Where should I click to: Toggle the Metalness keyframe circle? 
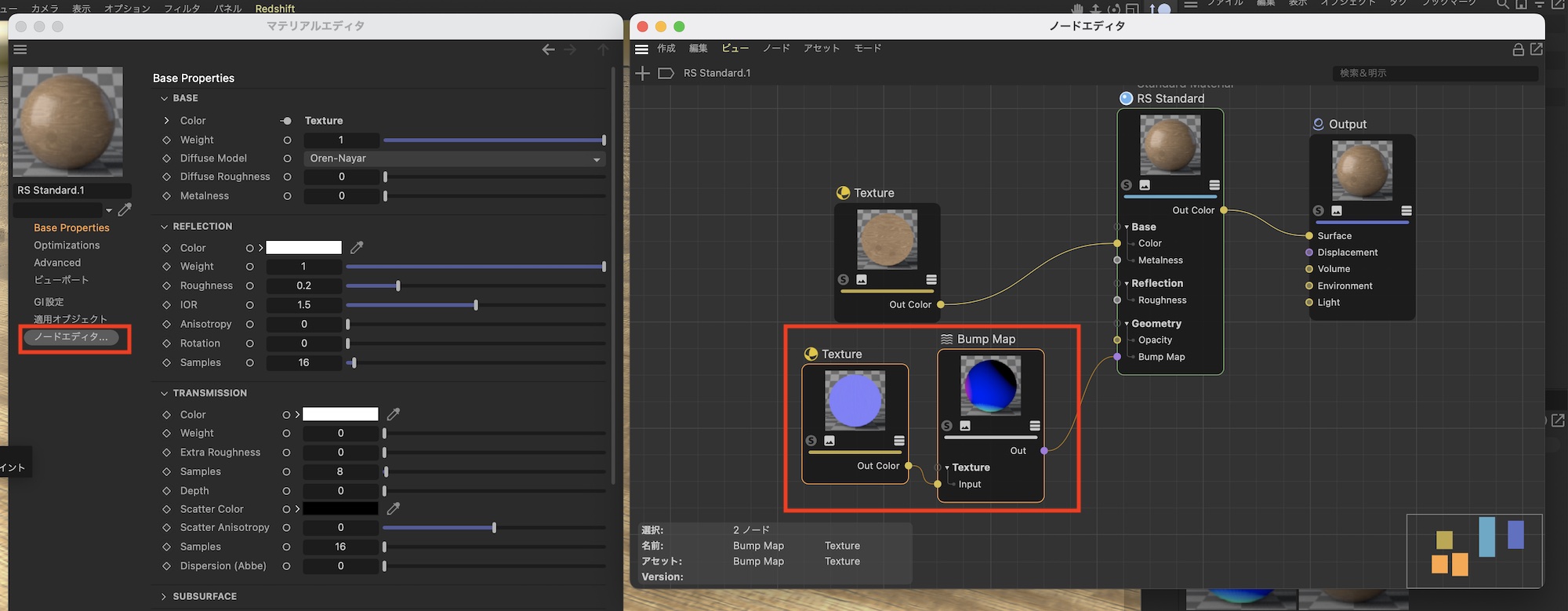[287, 196]
